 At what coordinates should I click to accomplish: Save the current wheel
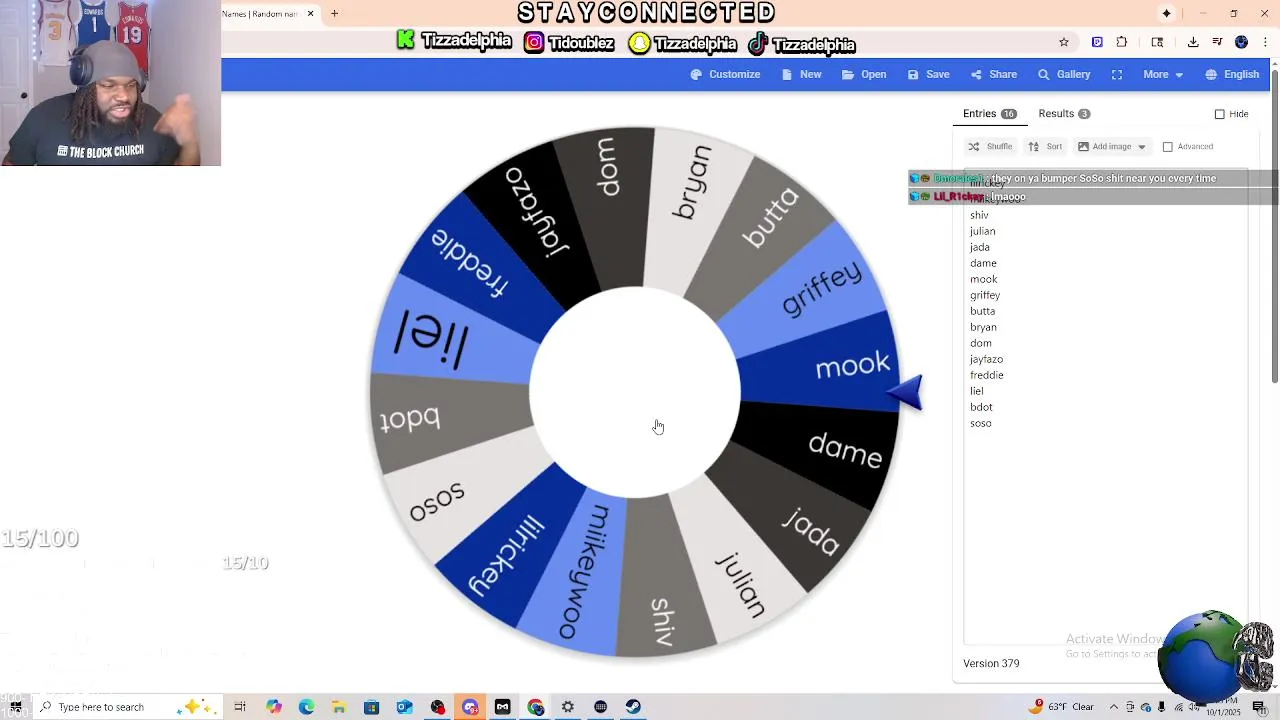pyautogui.click(x=928, y=74)
